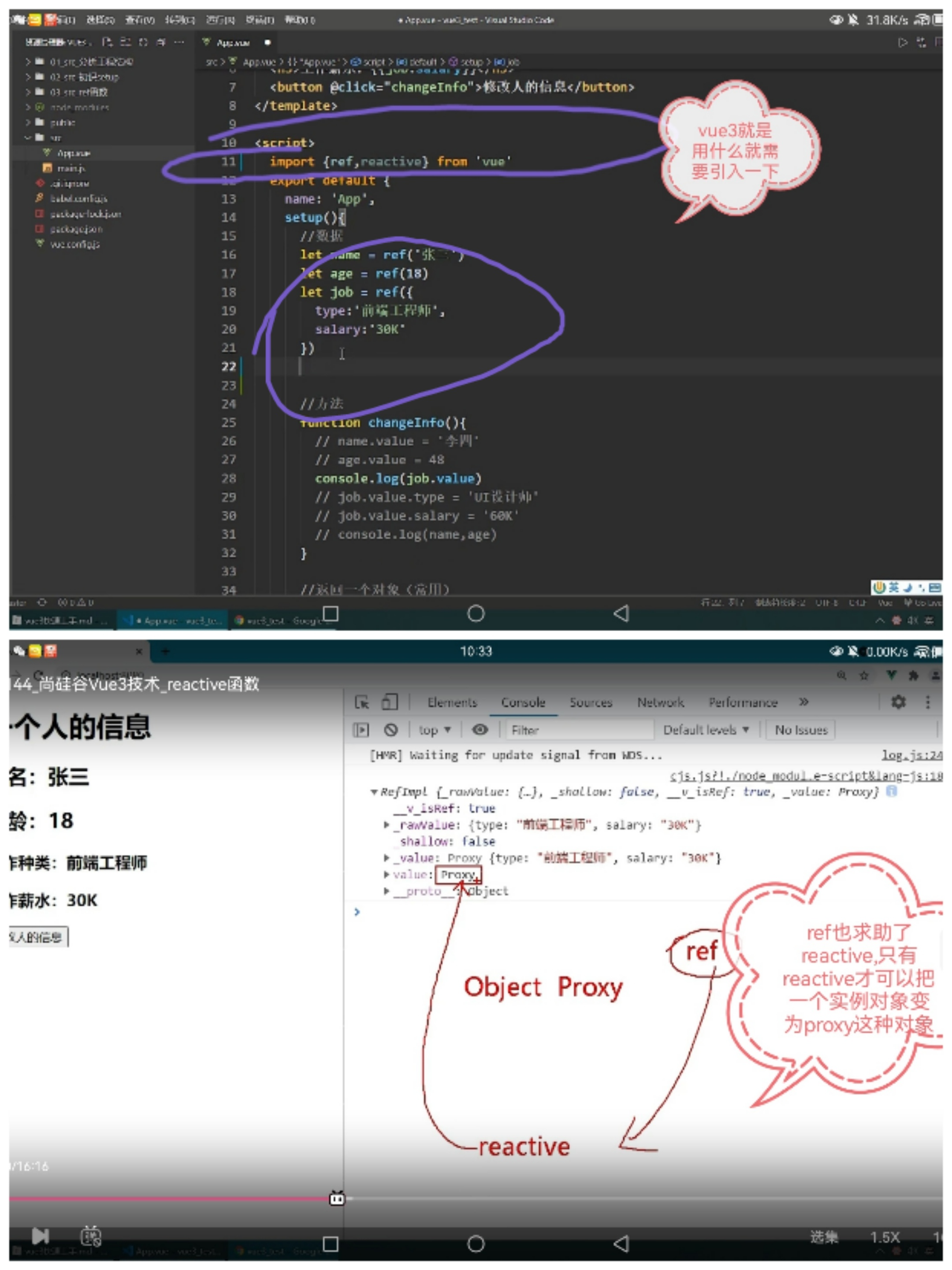This screenshot has width=952, height=1270.
Task: Open the DevTools three-dot menu
Action: [928, 702]
